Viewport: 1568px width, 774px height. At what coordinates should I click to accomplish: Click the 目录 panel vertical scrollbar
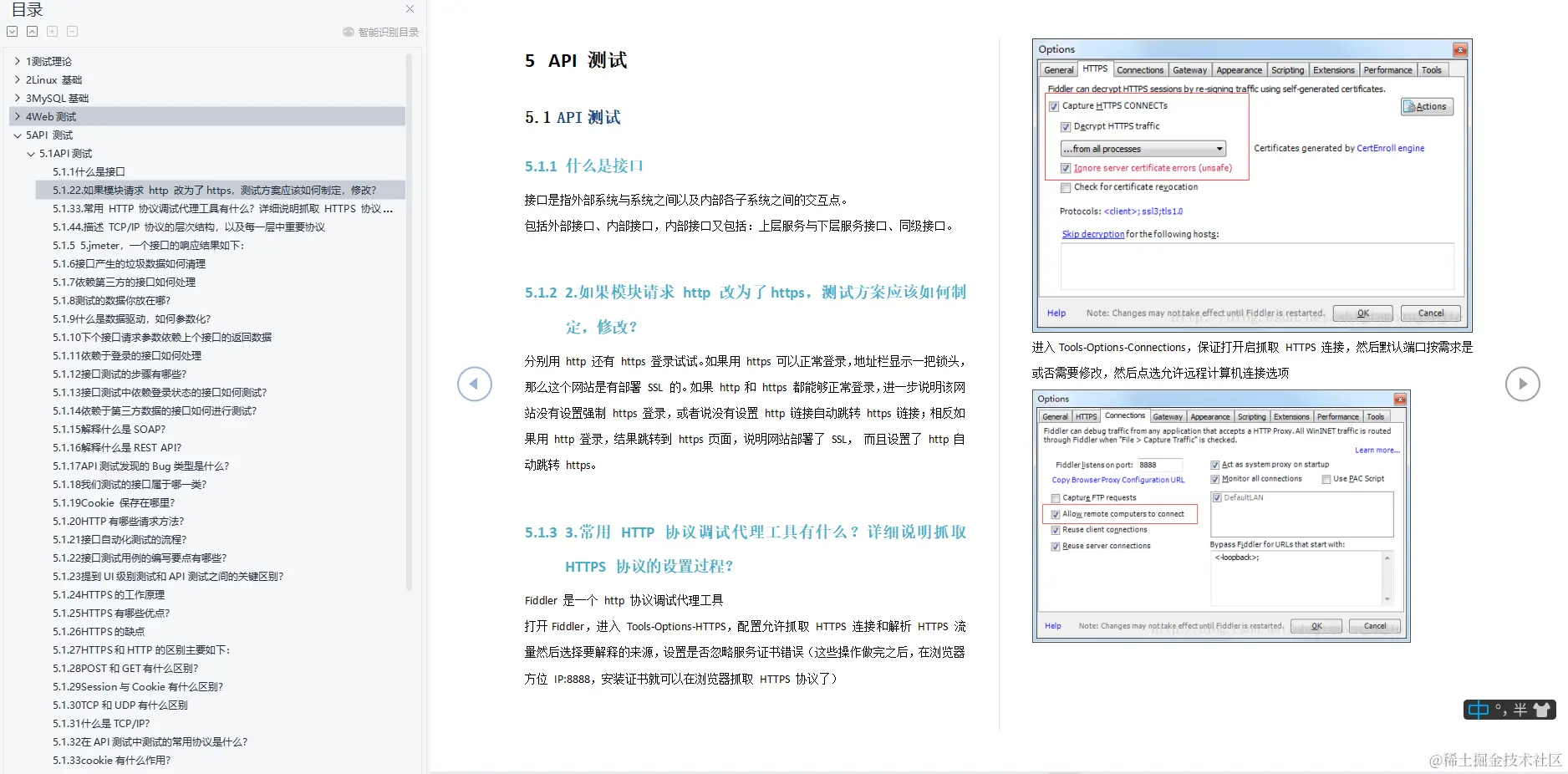click(409, 322)
